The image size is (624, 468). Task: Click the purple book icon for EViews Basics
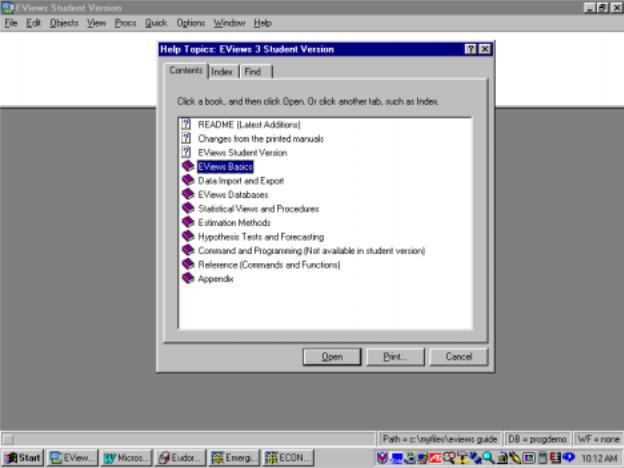coord(188,166)
